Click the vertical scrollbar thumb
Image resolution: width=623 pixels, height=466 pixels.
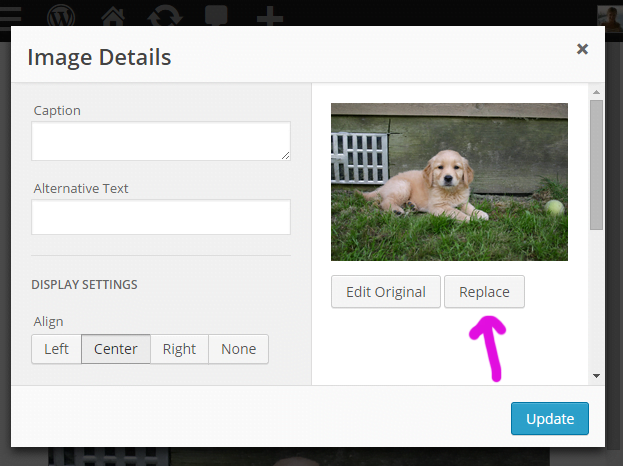click(x=596, y=165)
